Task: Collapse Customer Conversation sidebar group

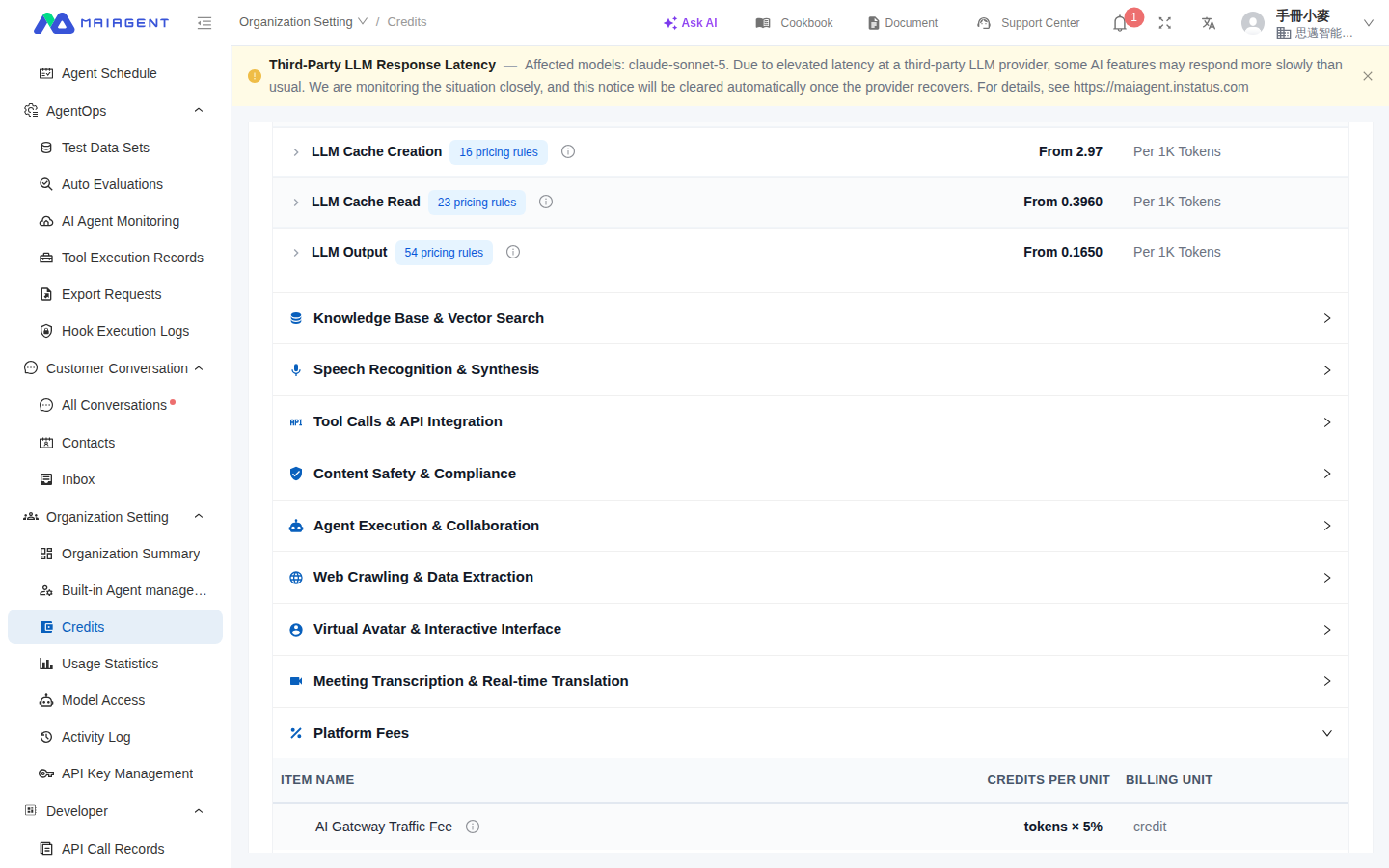Action: pos(199,368)
